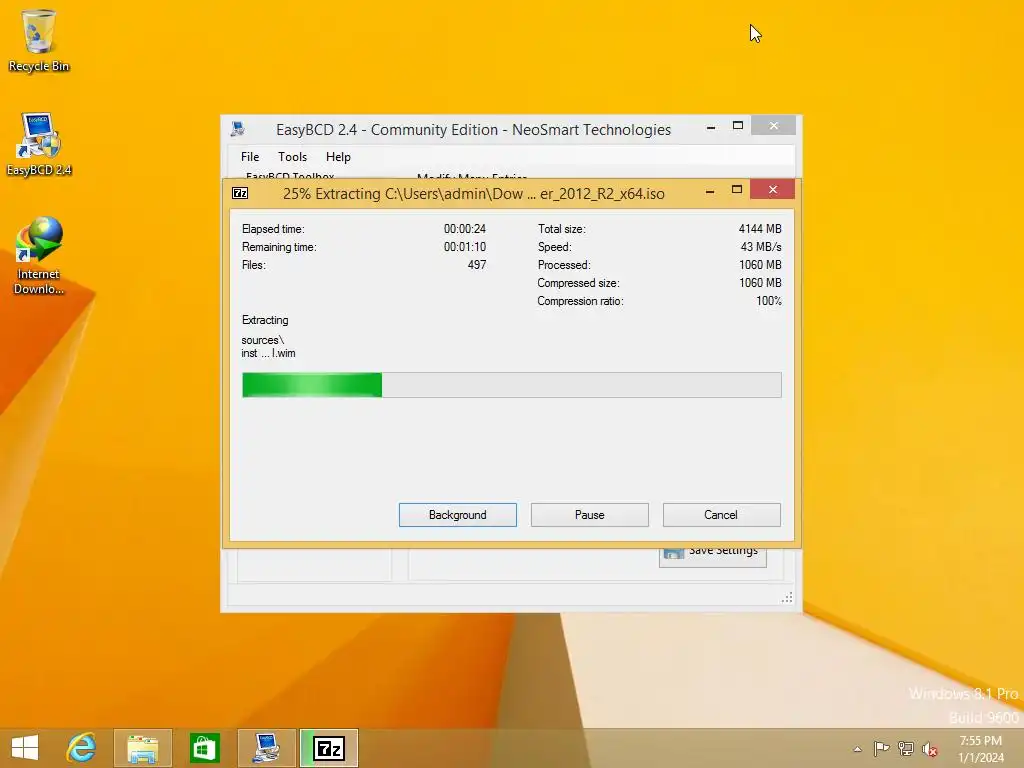Click the muted volume tray icon

(x=930, y=749)
